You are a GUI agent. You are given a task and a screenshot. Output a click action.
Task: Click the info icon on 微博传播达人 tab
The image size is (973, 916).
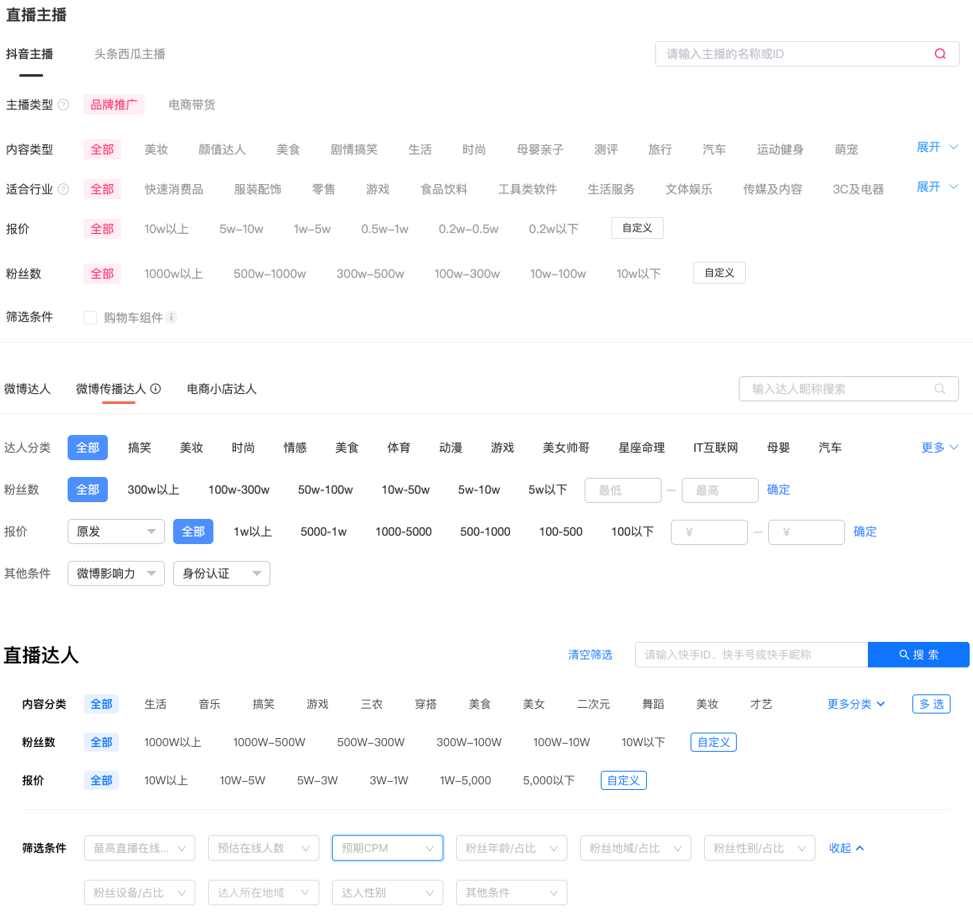click(x=156, y=389)
